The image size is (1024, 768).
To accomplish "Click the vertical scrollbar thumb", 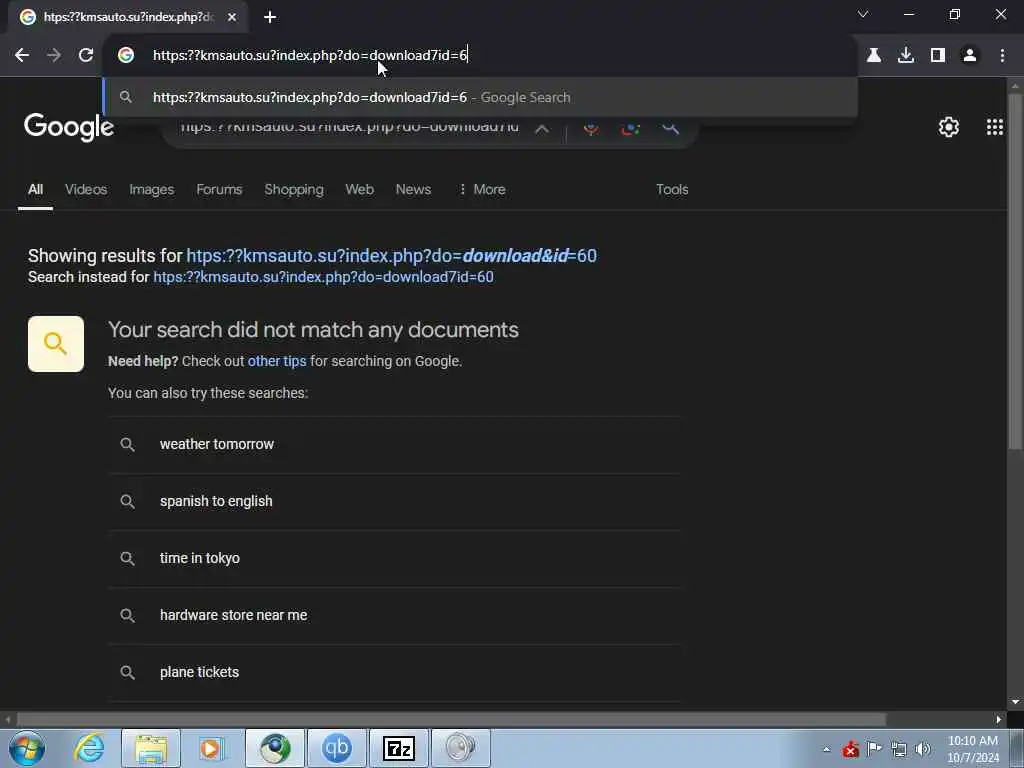I will click(x=1015, y=271).
